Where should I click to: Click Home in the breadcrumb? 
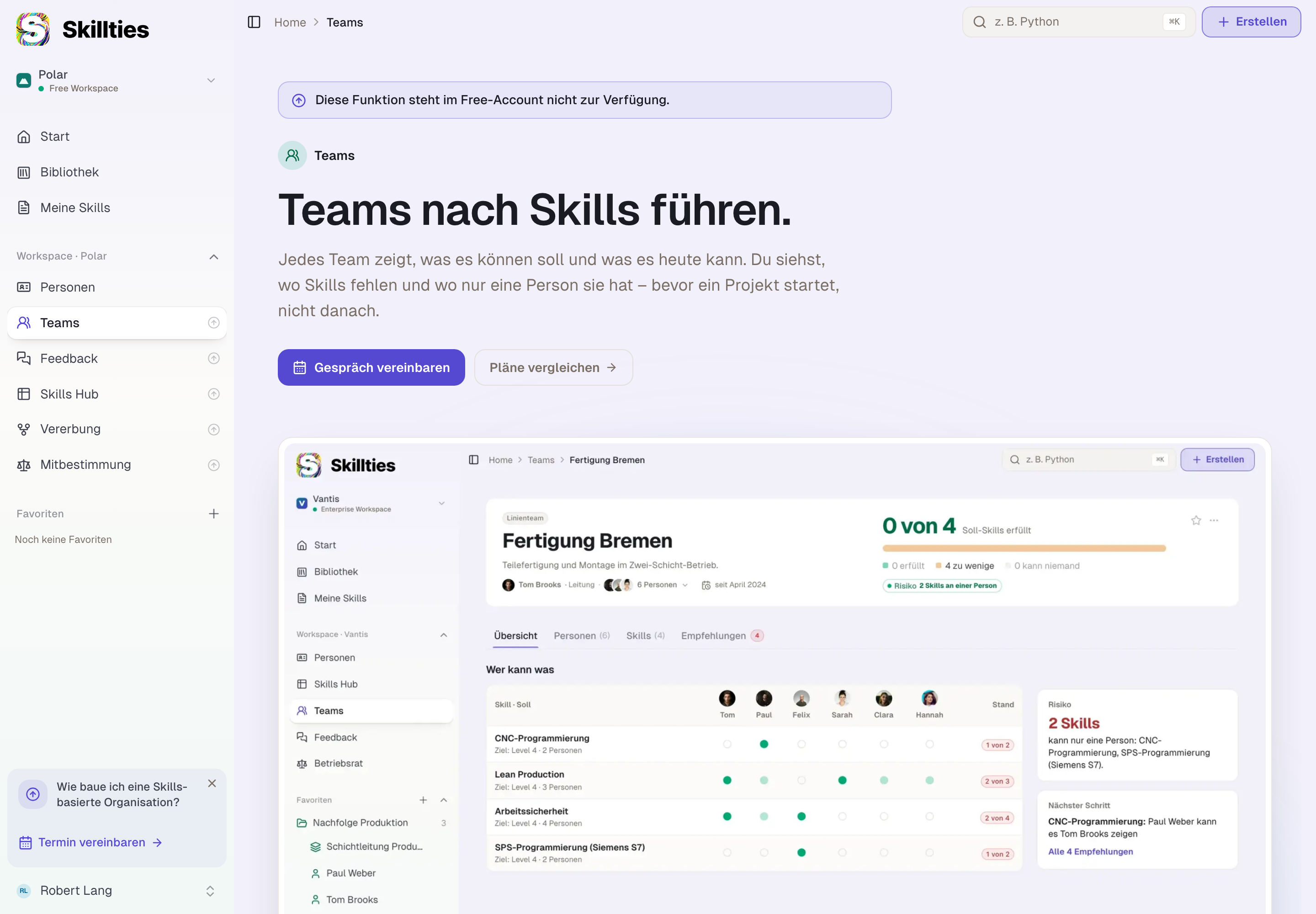tap(290, 22)
